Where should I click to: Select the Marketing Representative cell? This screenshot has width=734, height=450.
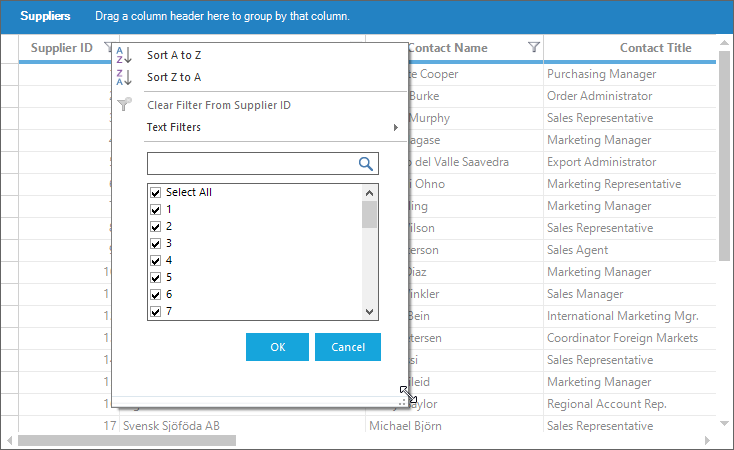[x=630, y=184]
